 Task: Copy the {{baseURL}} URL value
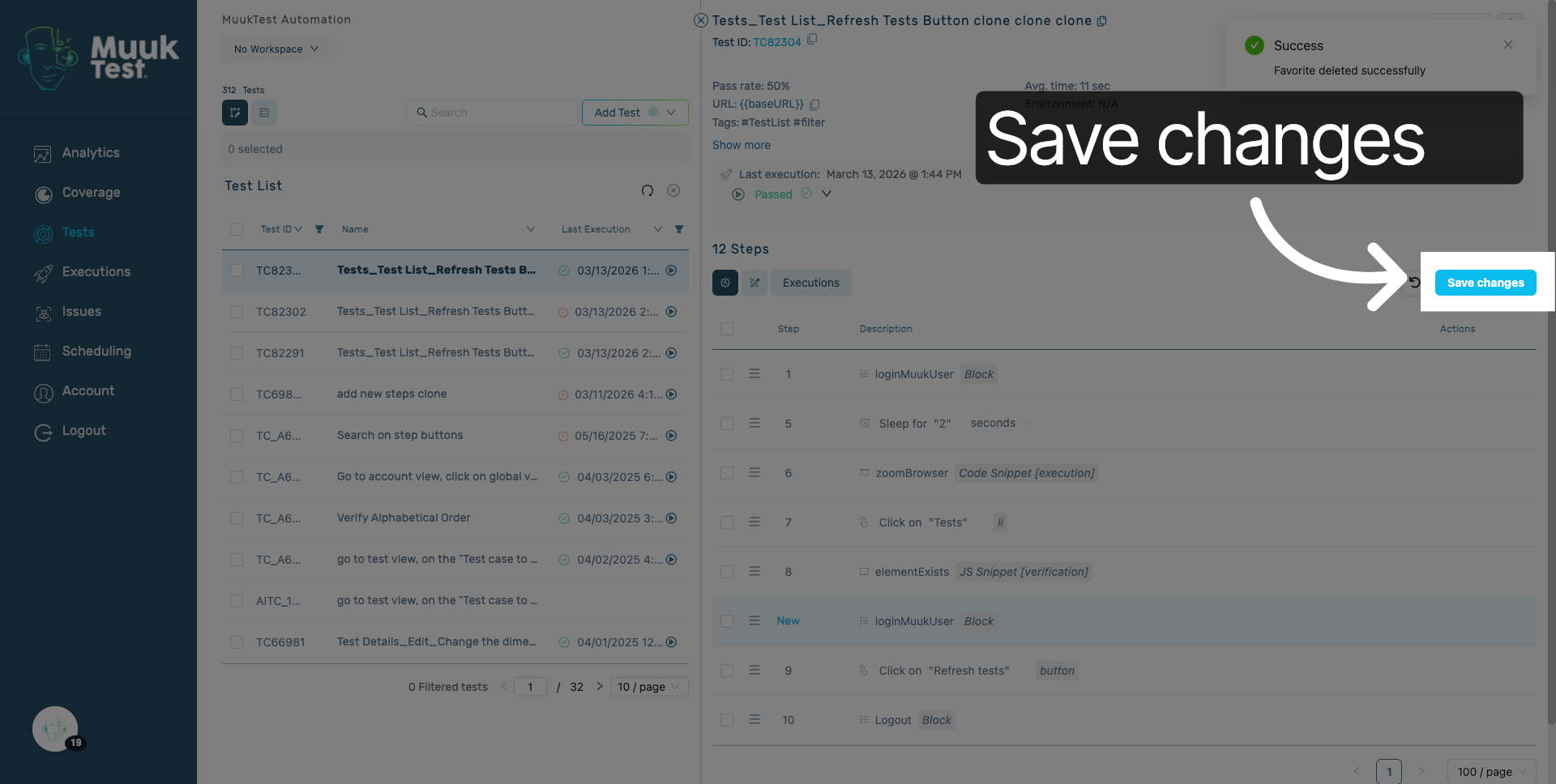(814, 104)
